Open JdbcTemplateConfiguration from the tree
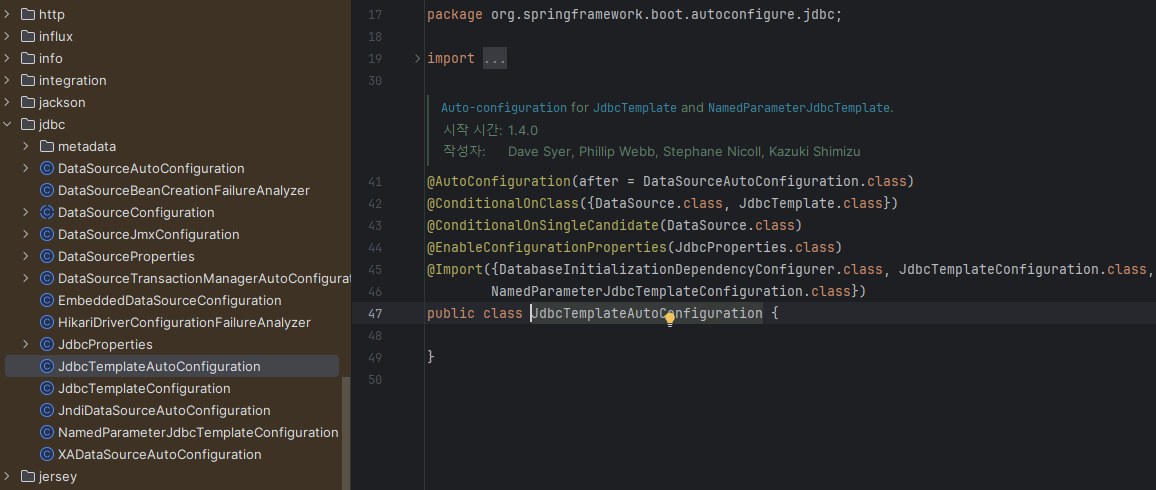This screenshot has height=490, width=1156. 144,388
